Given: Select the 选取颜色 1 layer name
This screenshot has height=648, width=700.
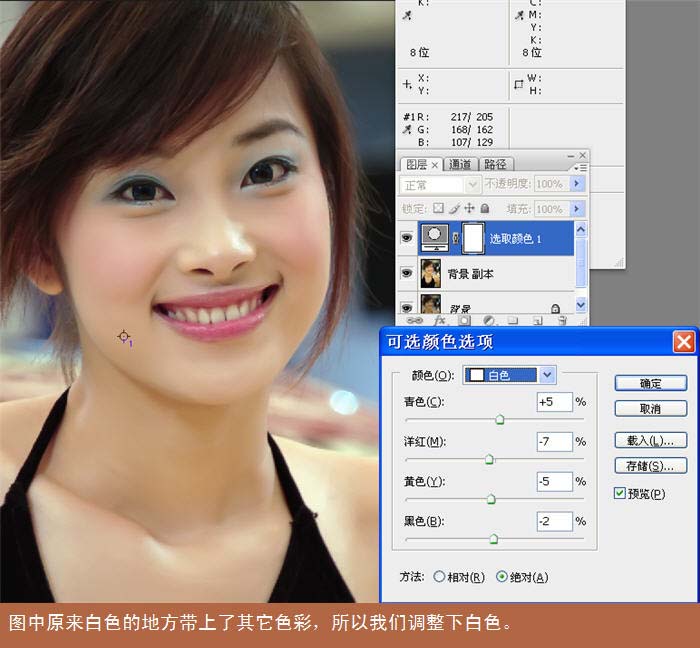Looking at the screenshot, I should (x=515, y=239).
